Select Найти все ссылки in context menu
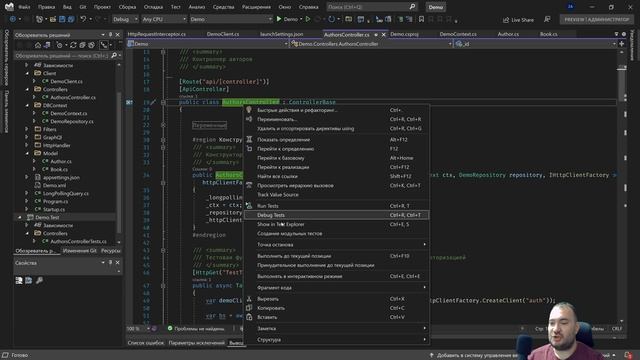 coord(337,176)
